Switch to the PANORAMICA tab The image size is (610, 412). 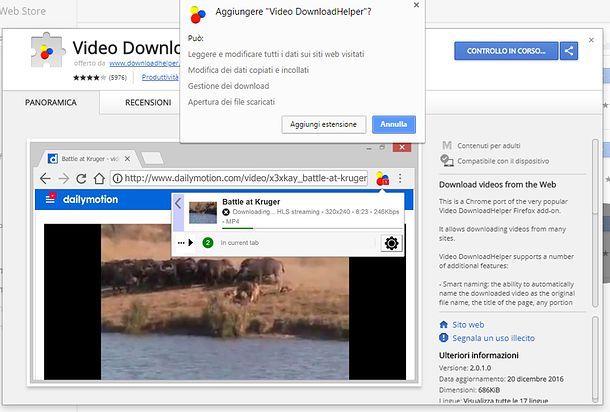pyautogui.click(x=51, y=102)
